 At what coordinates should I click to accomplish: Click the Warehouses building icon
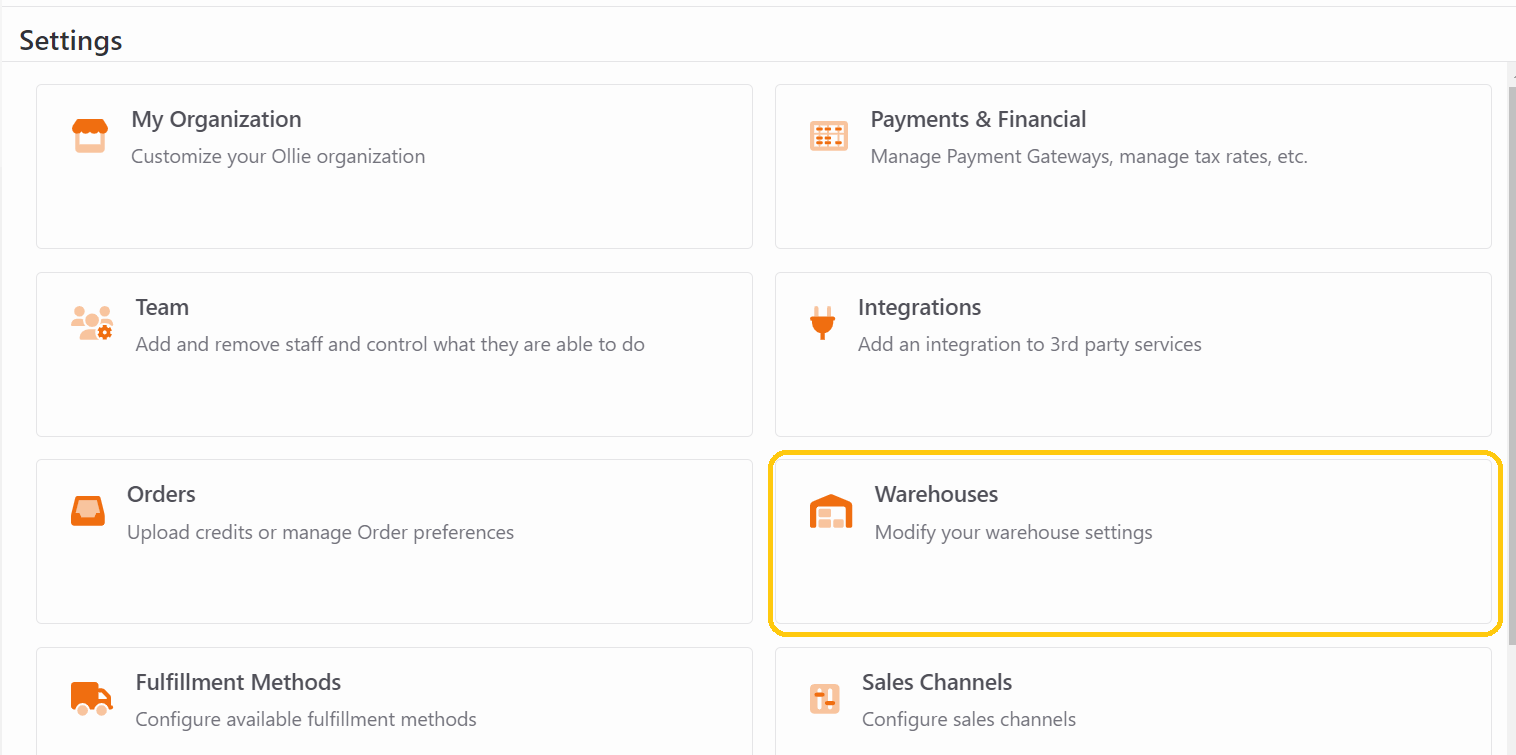click(x=831, y=511)
